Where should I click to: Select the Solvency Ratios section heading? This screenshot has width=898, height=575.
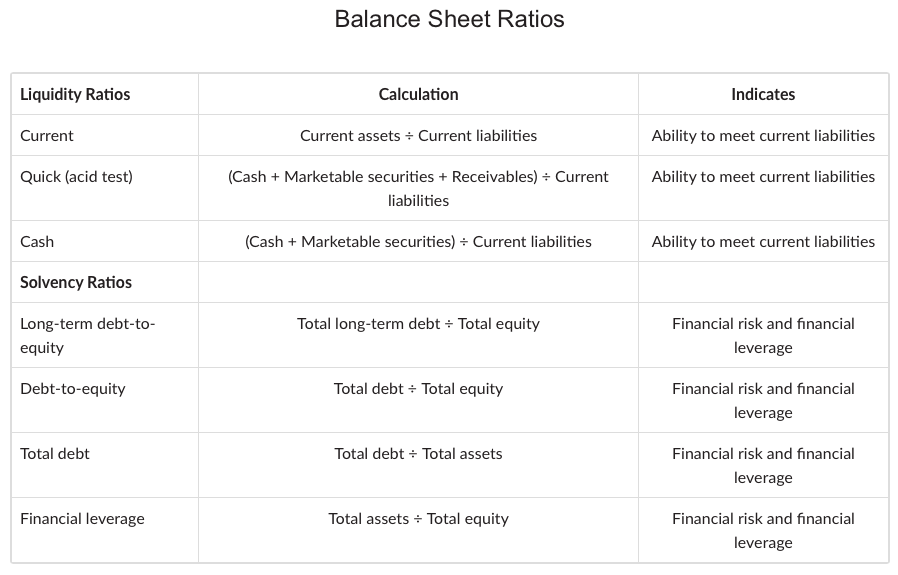coord(76,282)
